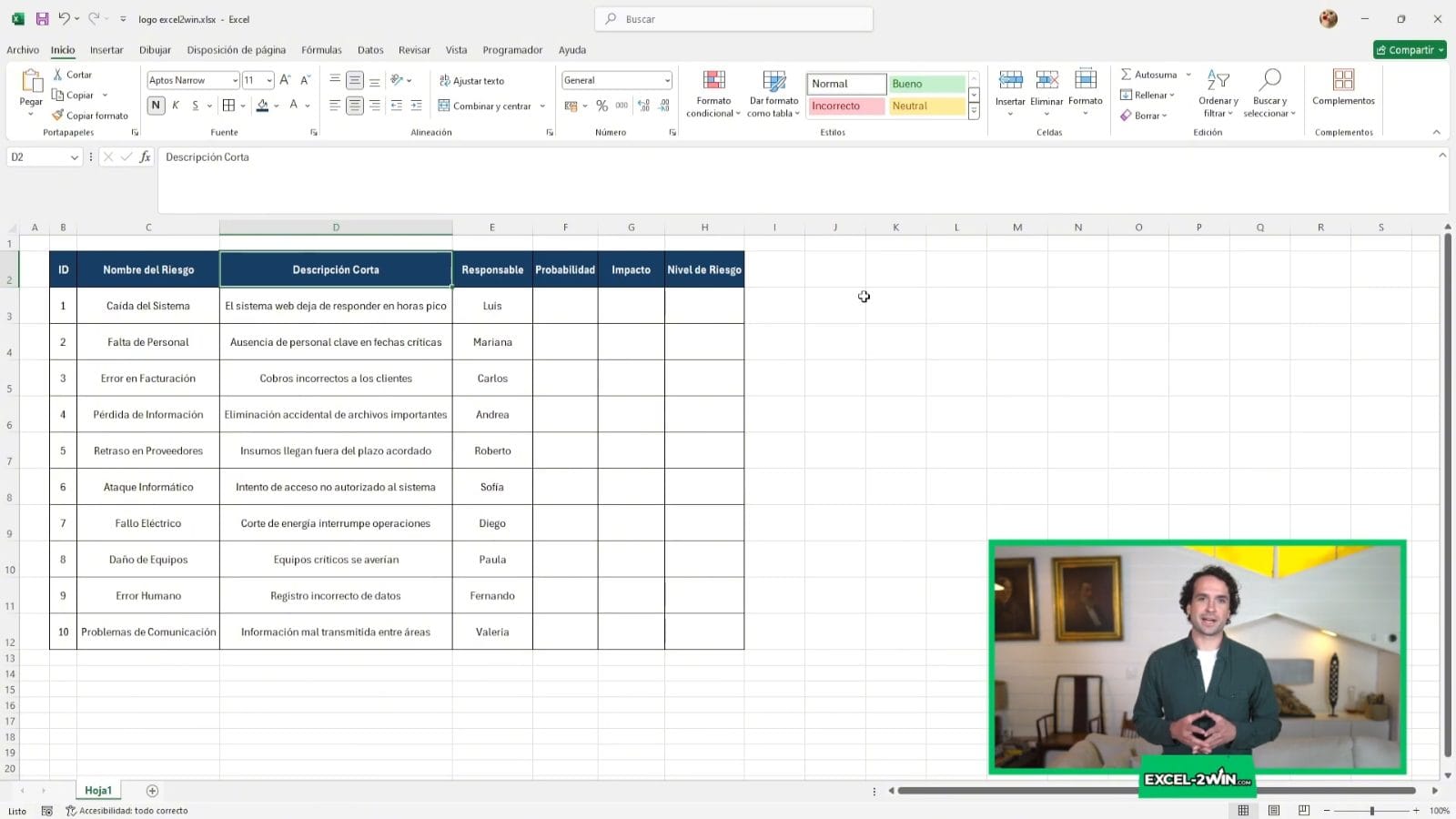Screen dimensions: 1456x819
Task: Toggle middle vertical alignment
Action: (355, 80)
